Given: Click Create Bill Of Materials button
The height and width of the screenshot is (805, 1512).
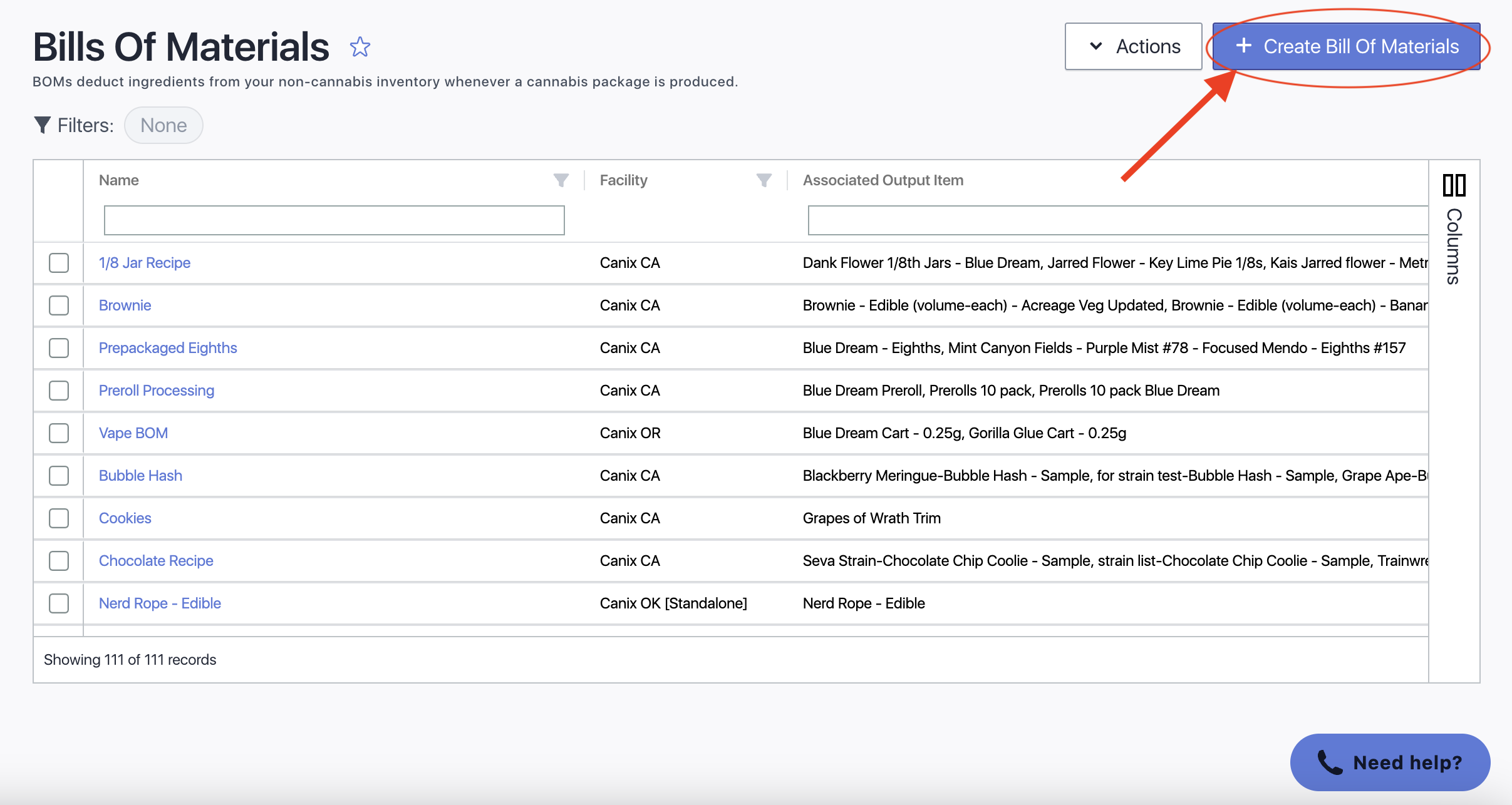Looking at the screenshot, I should pyautogui.click(x=1347, y=46).
